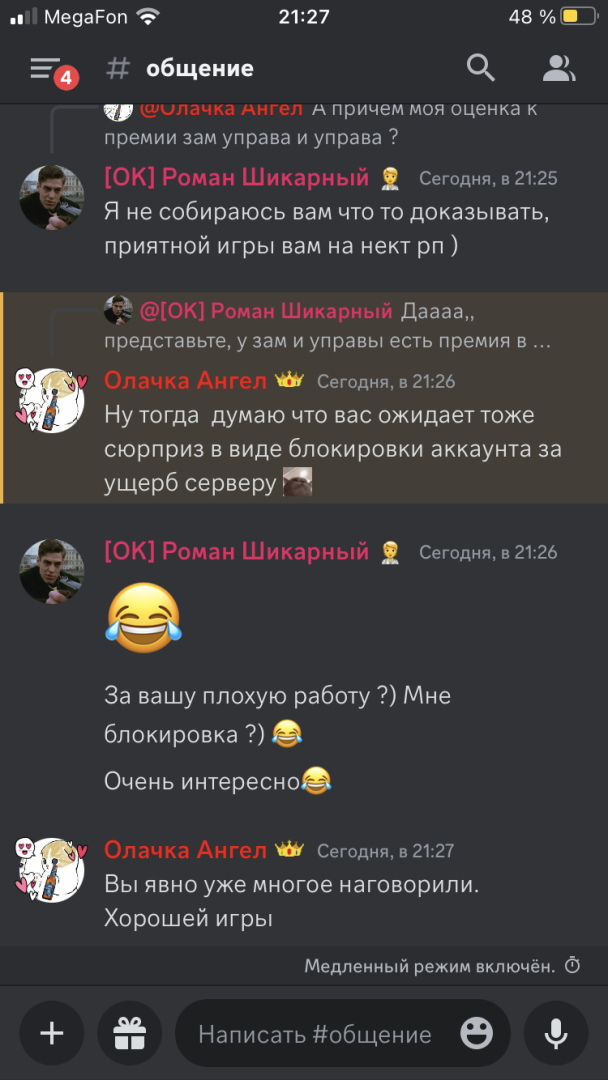Open the channel list hamburger menu
608x1080 pixels.
click(45, 68)
